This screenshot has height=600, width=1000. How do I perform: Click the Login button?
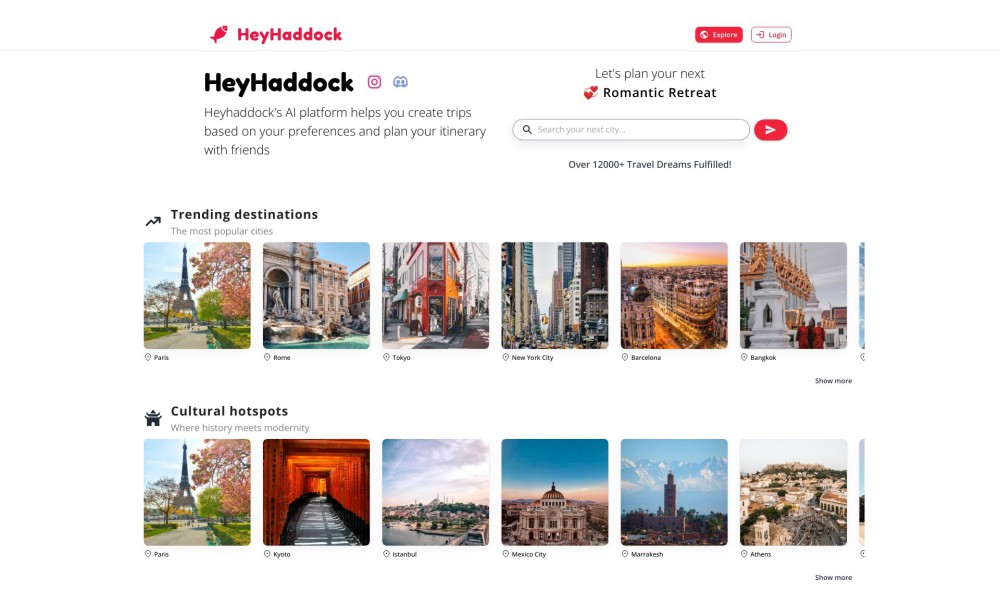point(771,34)
